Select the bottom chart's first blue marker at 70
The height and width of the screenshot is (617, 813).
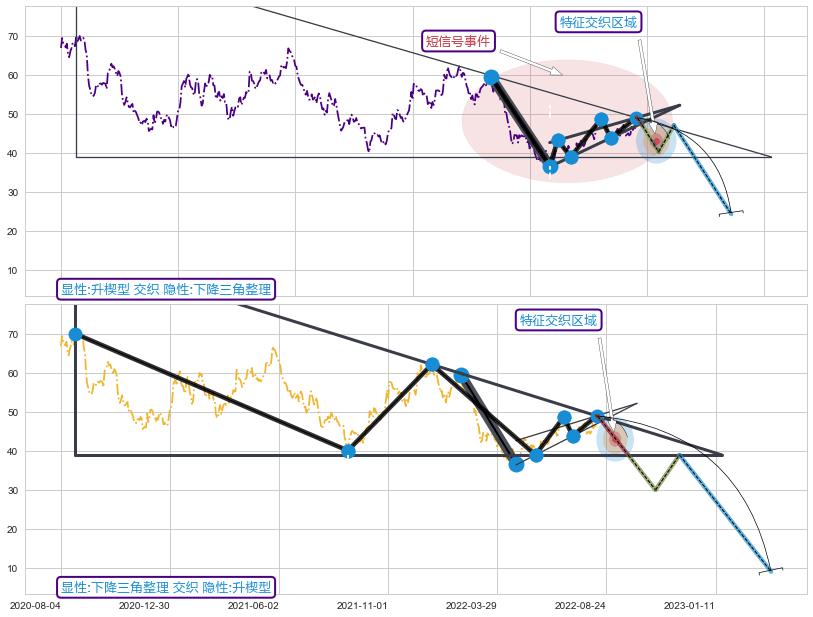click(76, 335)
